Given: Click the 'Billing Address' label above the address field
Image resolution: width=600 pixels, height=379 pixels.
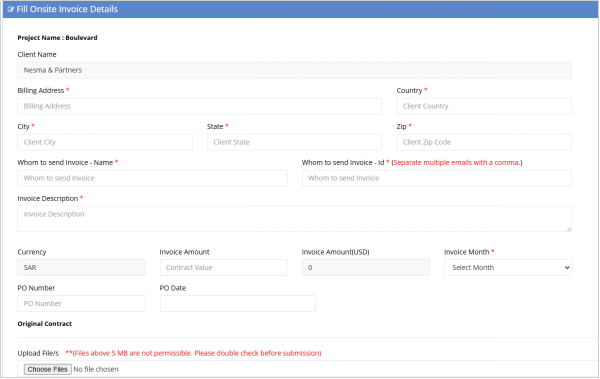Looking at the screenshot, I should 41,91.
